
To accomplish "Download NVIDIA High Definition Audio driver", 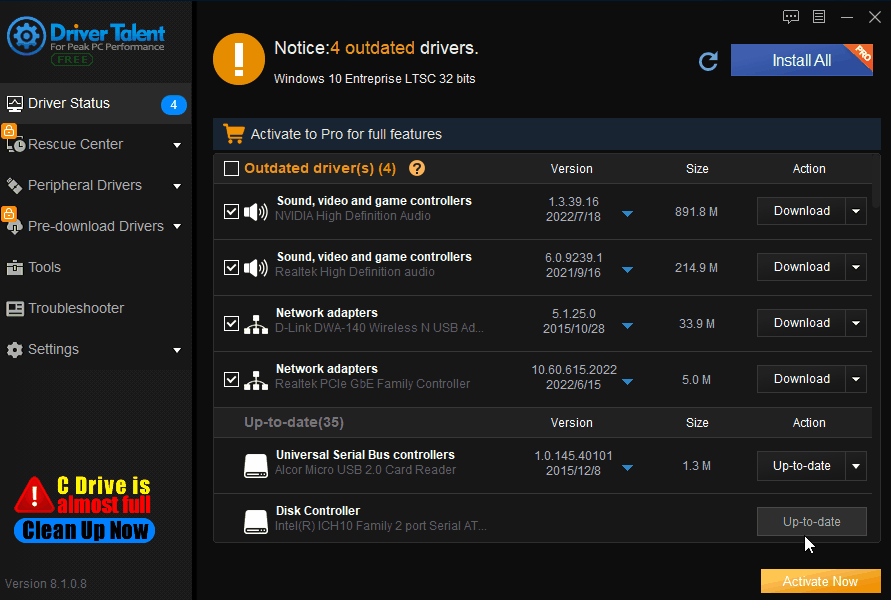I will (x=801, y=211).
